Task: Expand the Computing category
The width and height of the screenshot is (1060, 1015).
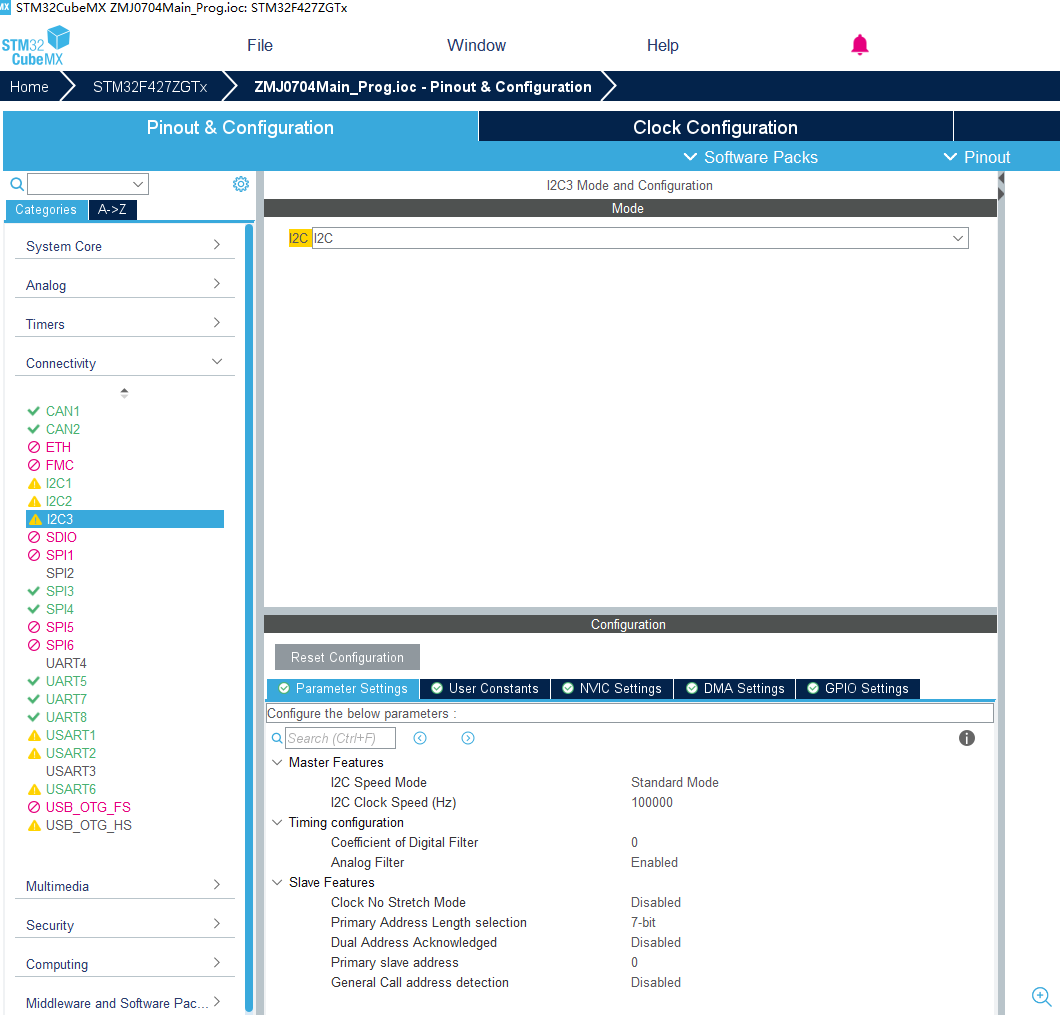Action: click(x=124, y=964)
